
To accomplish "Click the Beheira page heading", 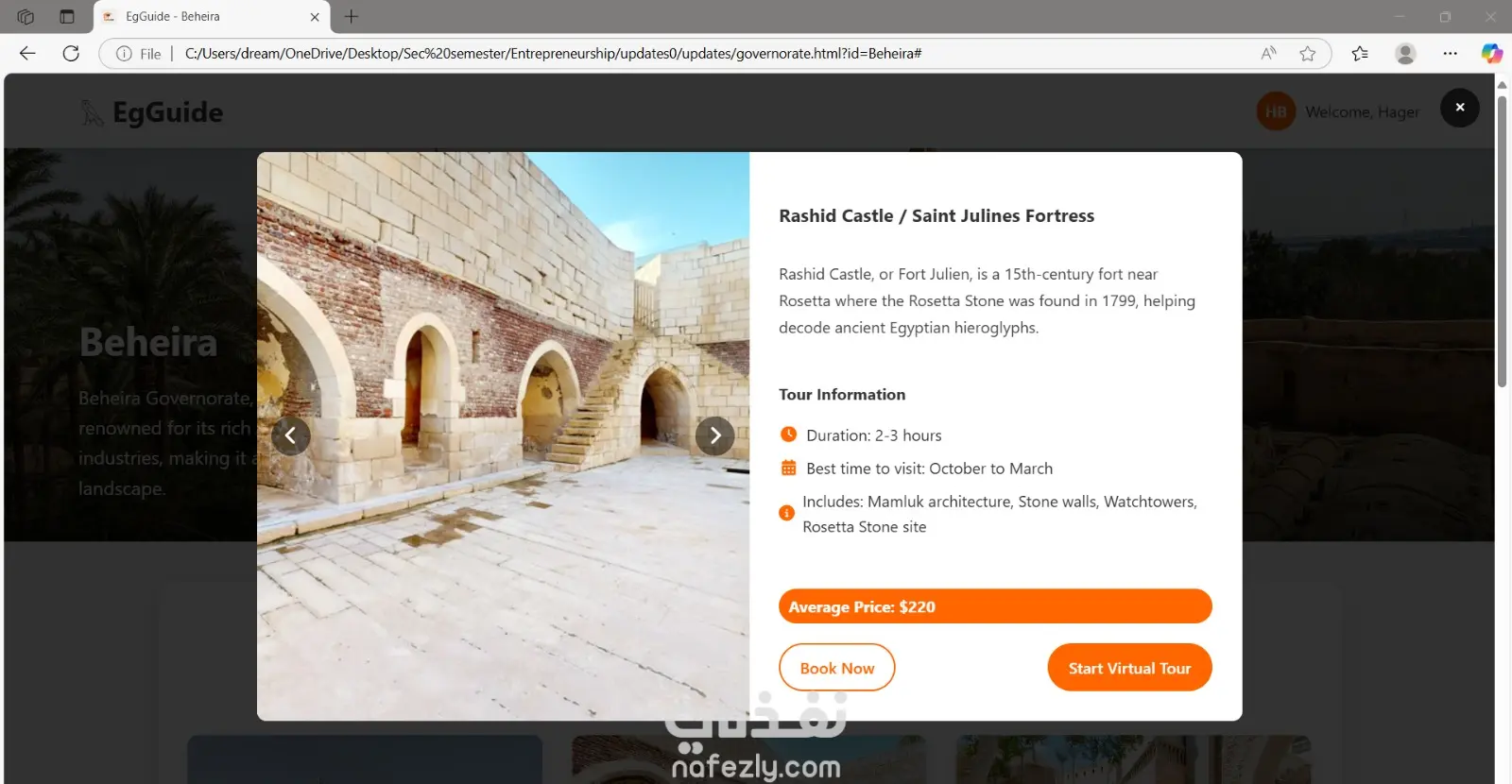I will [x=148, y=342].
